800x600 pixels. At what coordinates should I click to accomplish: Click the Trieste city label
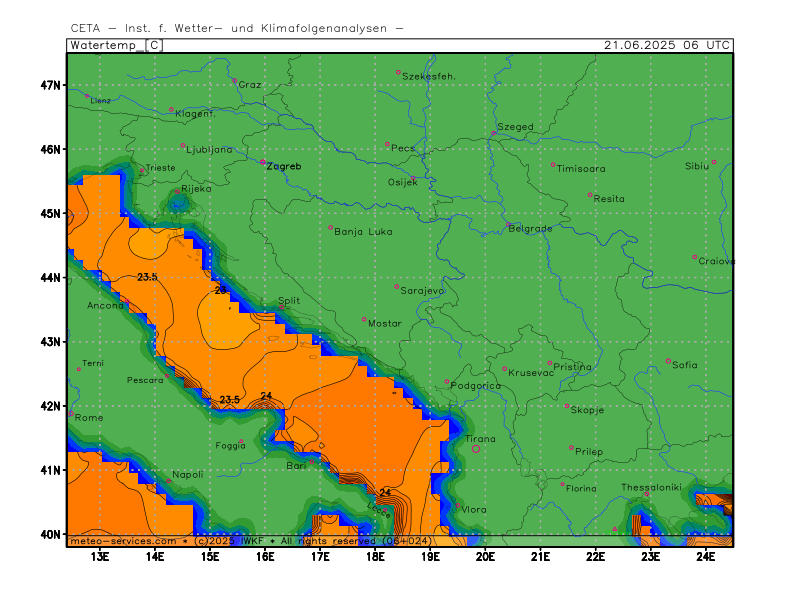coord(160,168)
